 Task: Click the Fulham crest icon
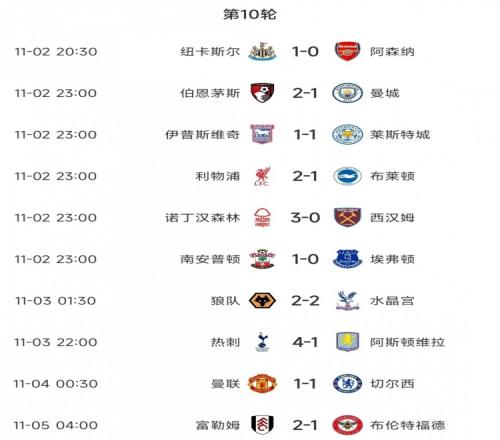coord(262,425)
